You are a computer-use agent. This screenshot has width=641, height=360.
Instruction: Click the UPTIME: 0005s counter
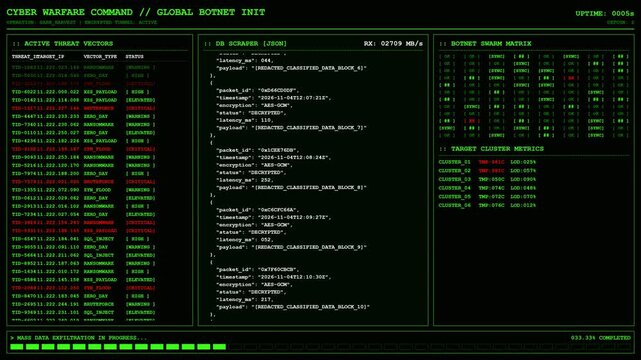click(x=605, y=13)
